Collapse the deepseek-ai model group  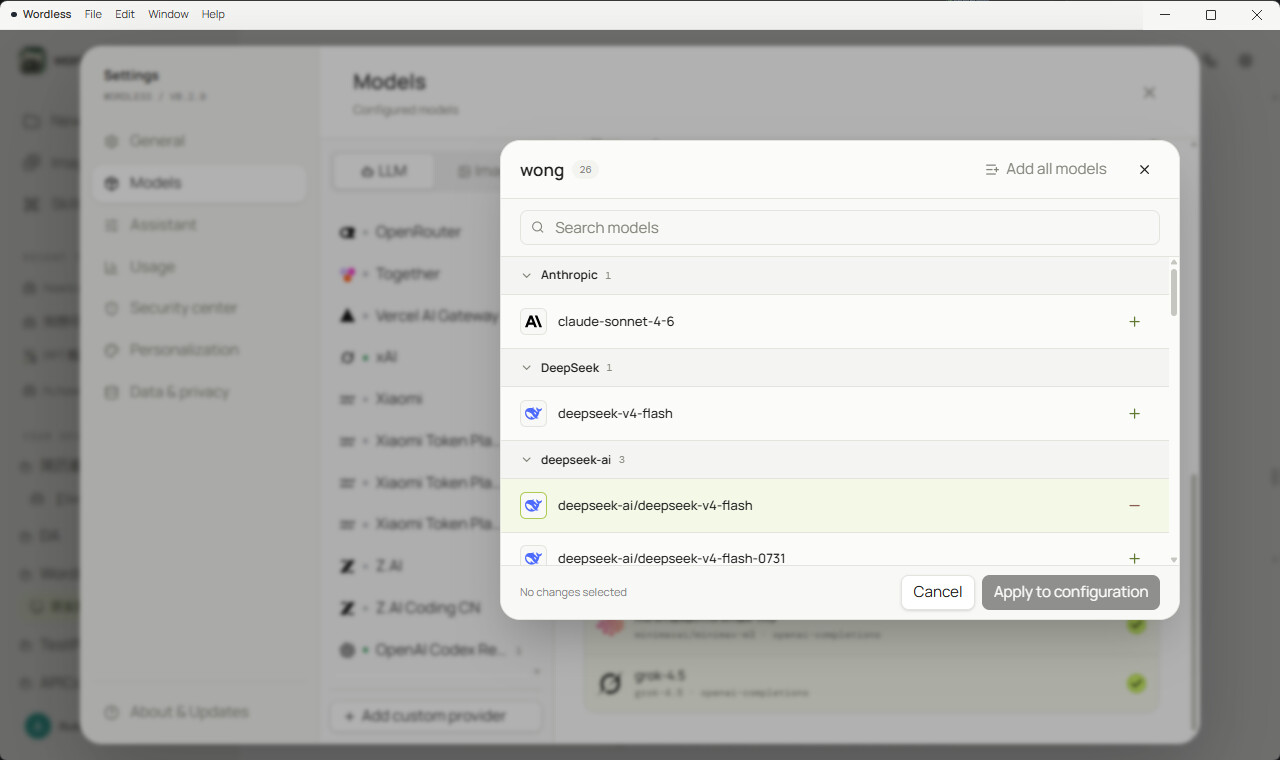[x=527, y=460]
